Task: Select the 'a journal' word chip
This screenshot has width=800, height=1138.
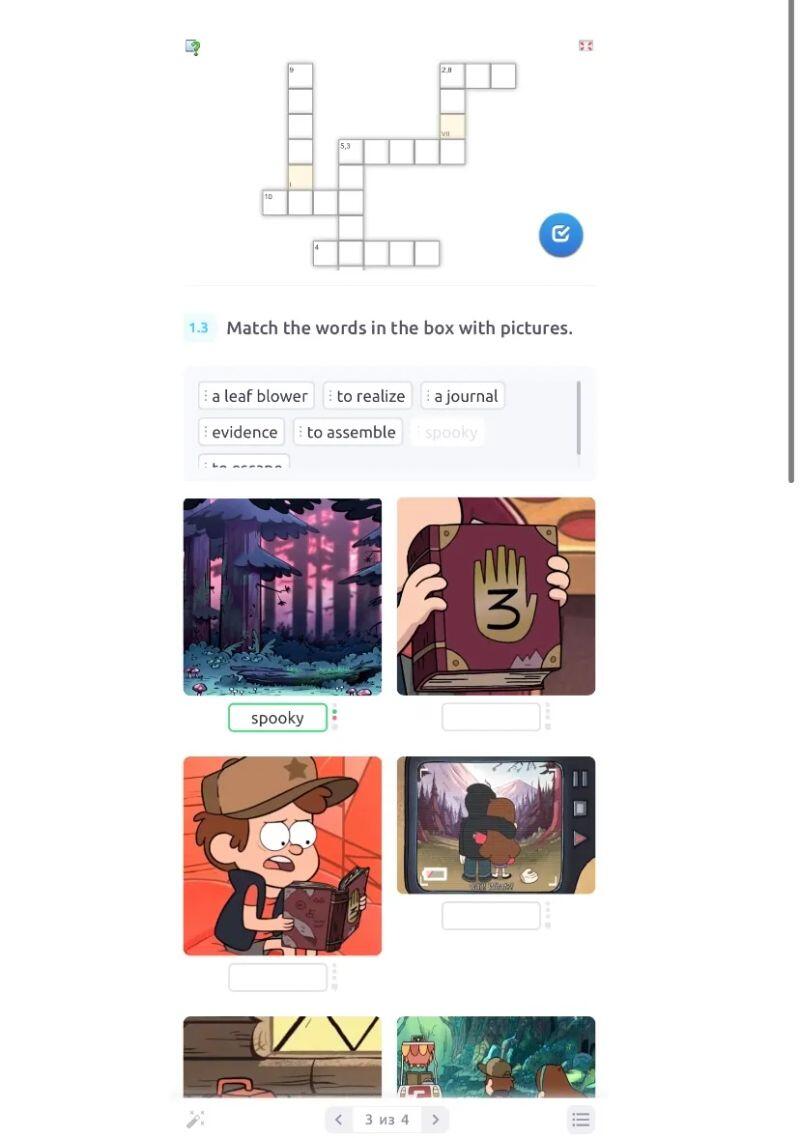Action: tap(462, 396)
